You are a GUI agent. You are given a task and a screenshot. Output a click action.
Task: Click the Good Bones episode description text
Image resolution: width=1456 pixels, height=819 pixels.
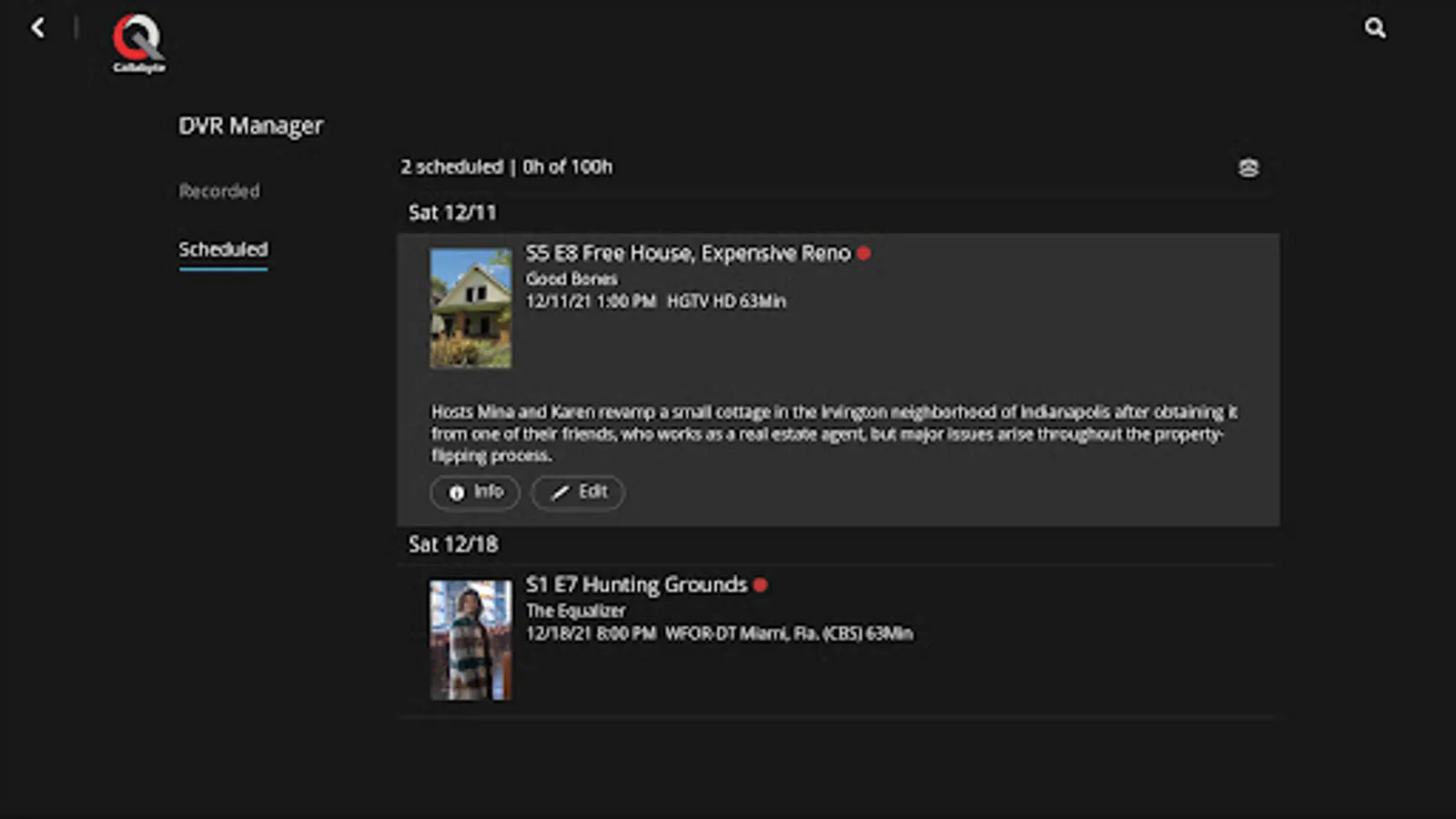click(x=834, y=434)
